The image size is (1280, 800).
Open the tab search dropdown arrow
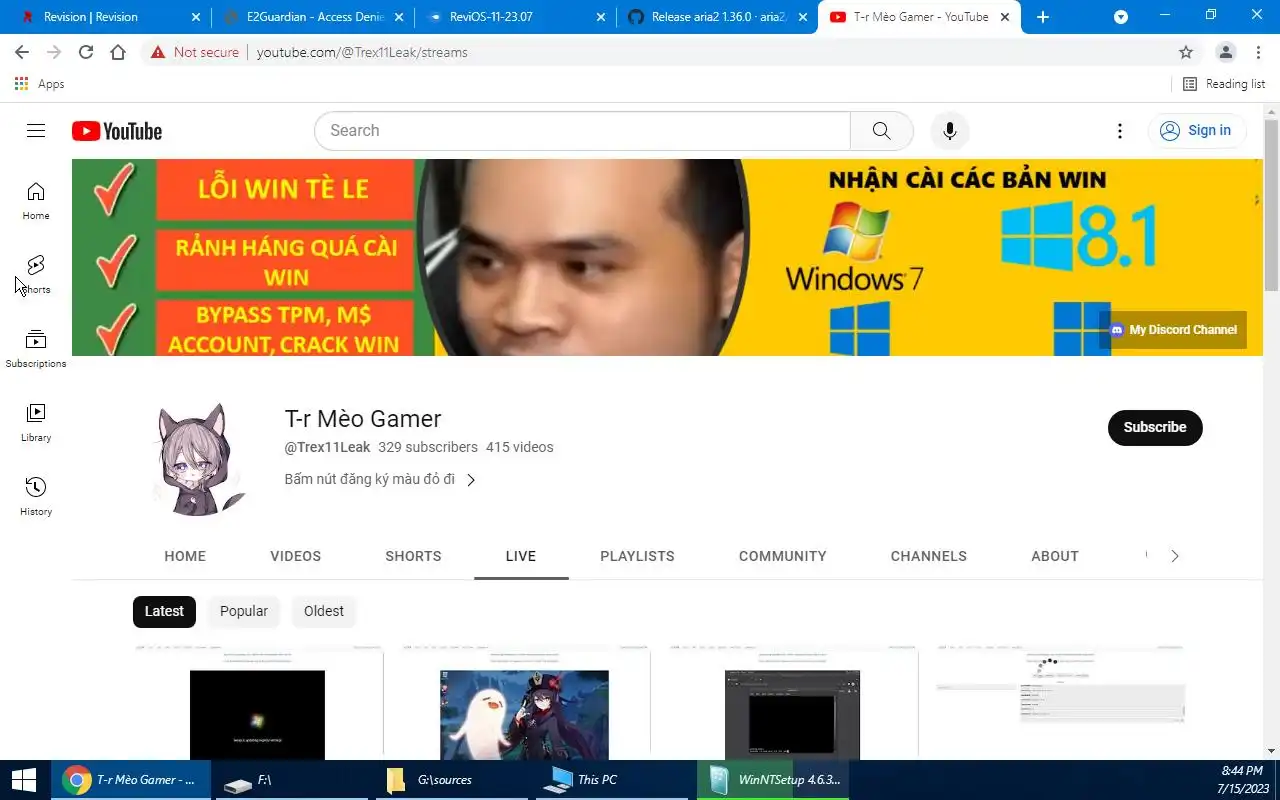click(x=1121, y=17)
